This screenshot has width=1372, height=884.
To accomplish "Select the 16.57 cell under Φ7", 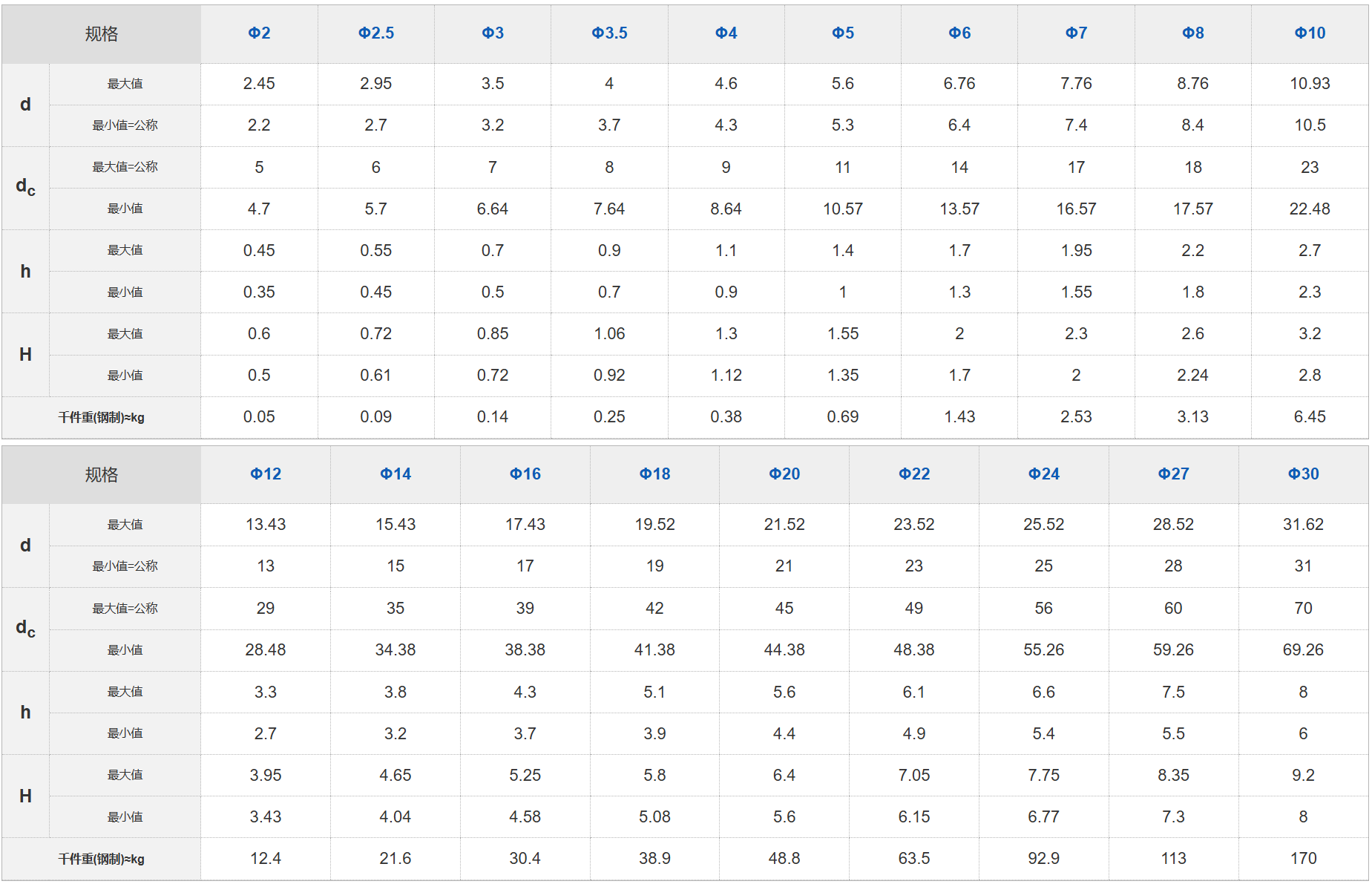I will click(x=1076, y=209).
